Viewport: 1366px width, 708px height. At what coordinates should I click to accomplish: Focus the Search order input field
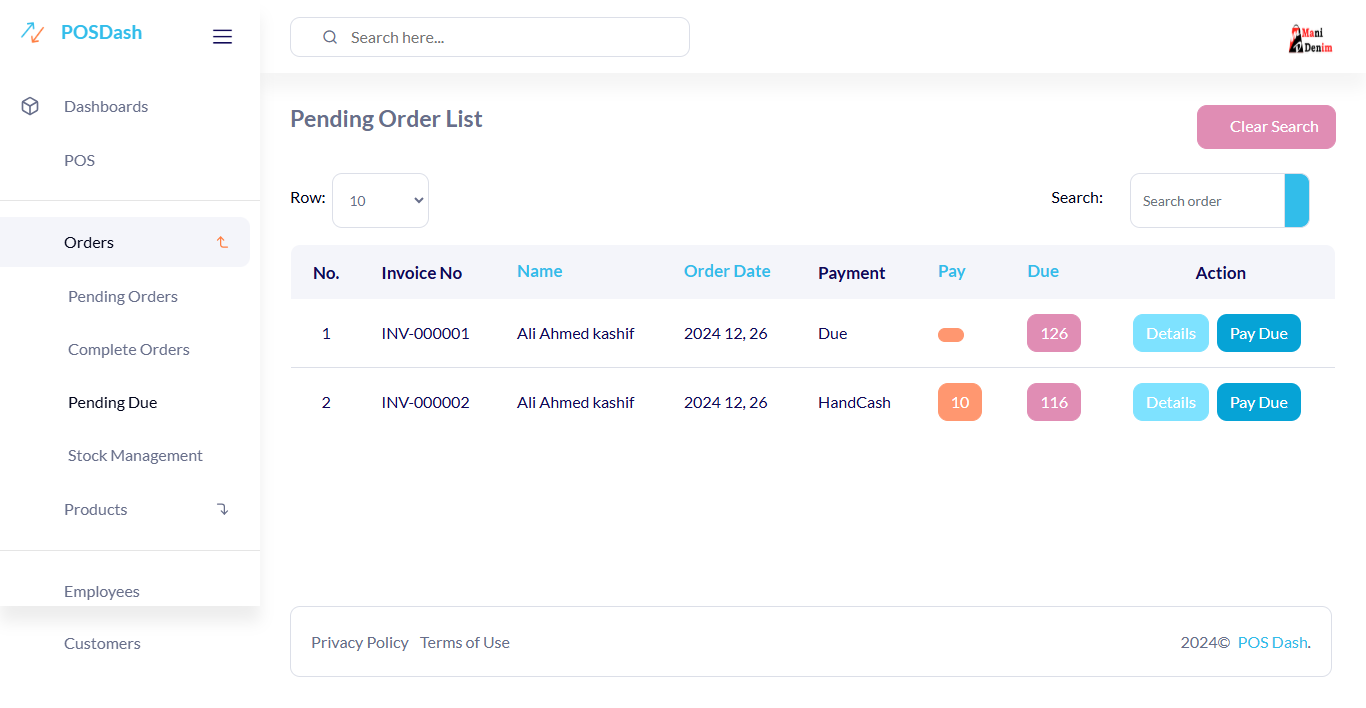pos(1207,200)
